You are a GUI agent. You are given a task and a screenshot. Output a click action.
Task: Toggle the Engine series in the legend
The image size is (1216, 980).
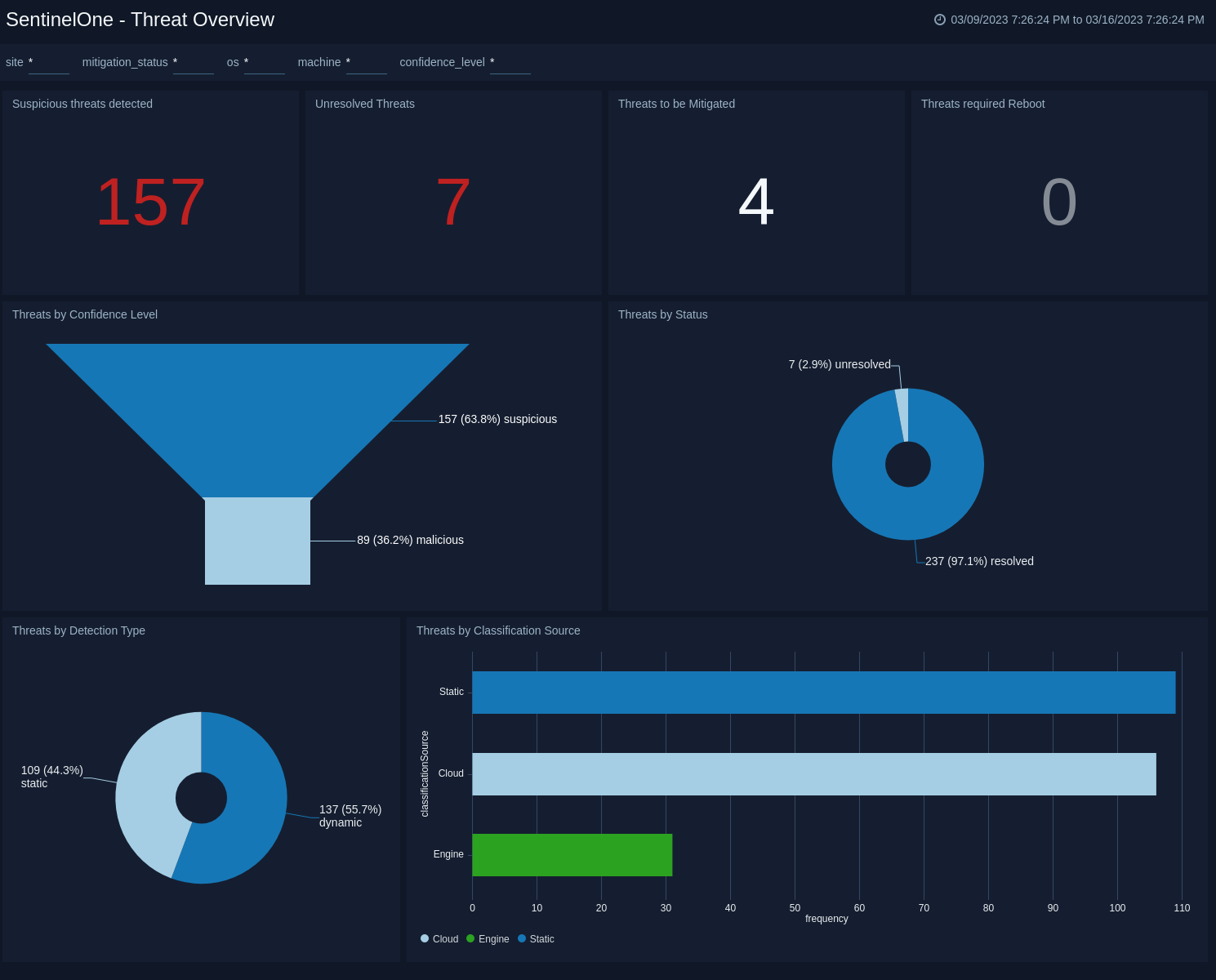click(x=488, y=938)
